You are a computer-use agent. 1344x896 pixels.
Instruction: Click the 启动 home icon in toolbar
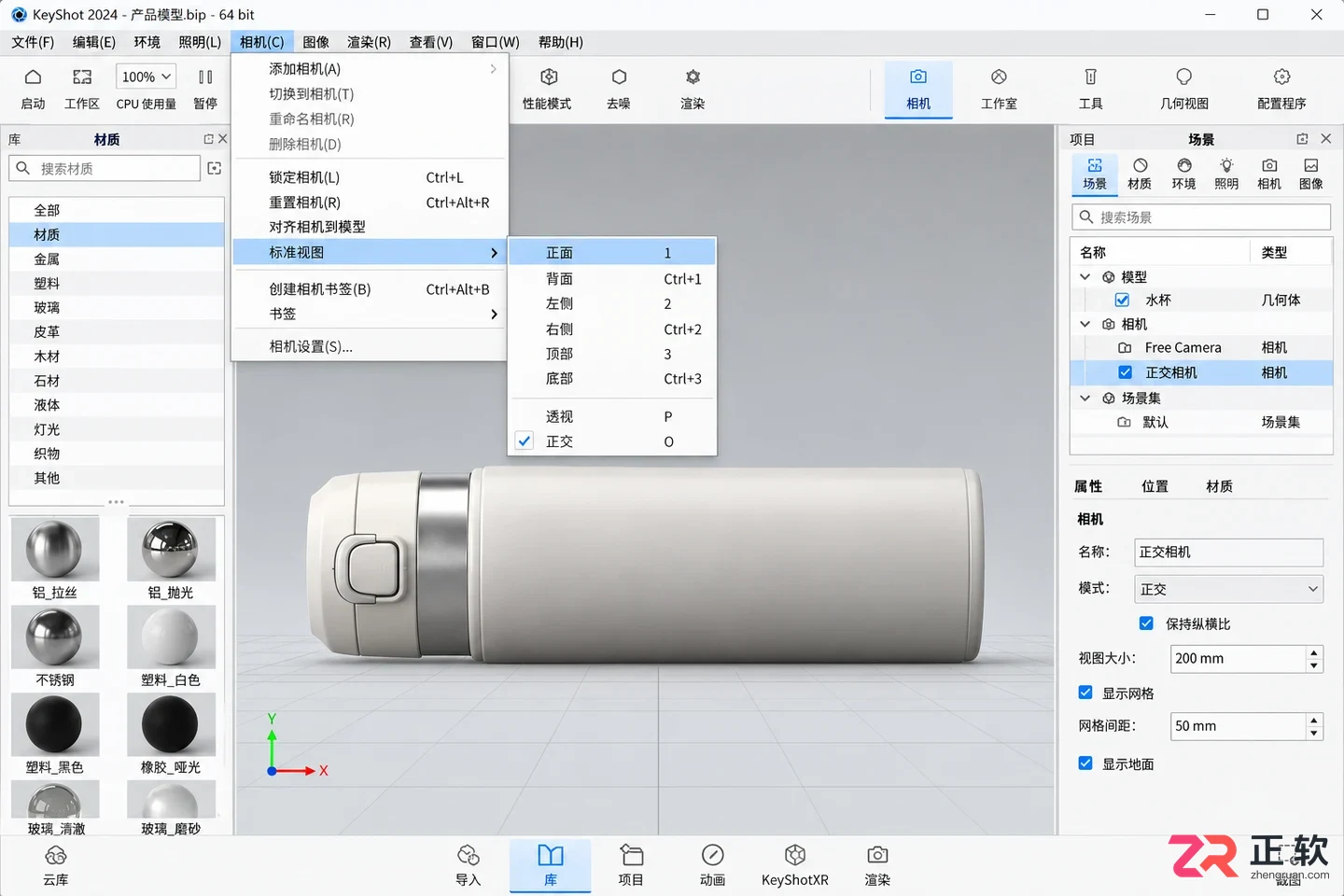point(33,77)
